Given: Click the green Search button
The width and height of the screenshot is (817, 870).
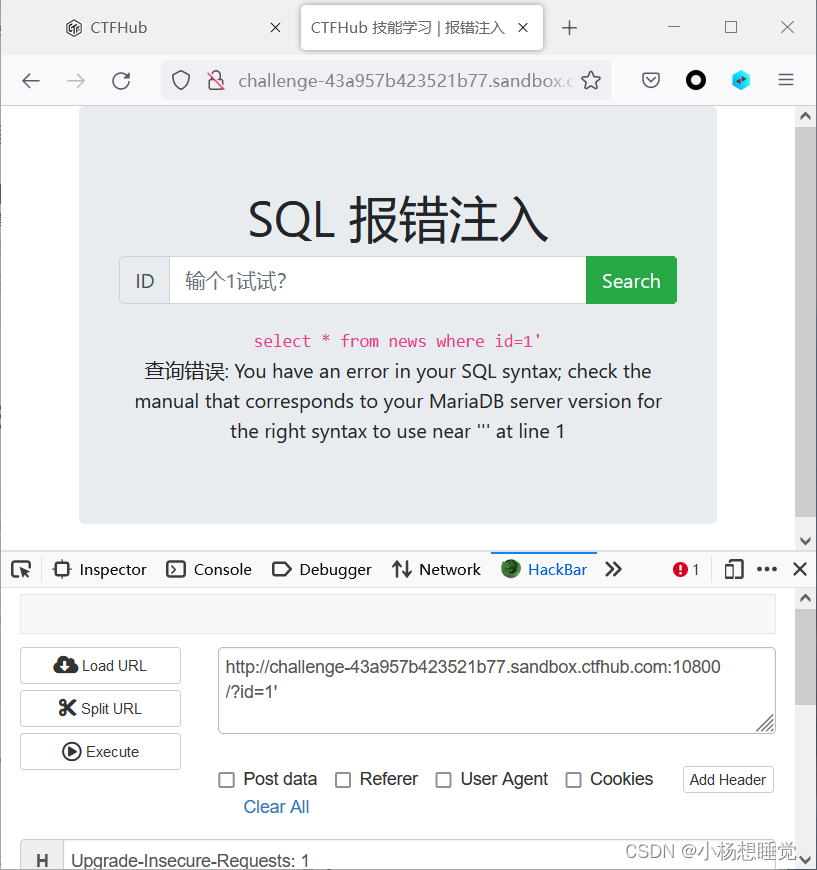Looking at the screenshot, I should pyautogui.click(x=631, y=280).
